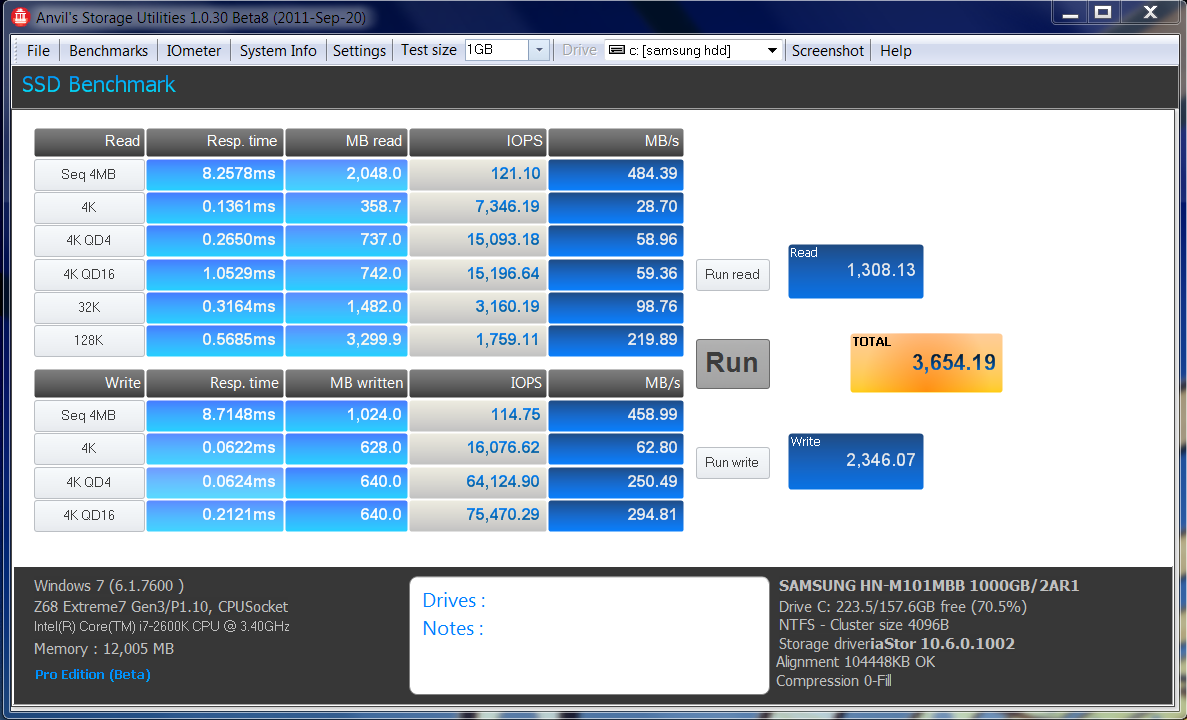
Task: Click the orange TOTAL score box
Action: (x=925, y=362)
